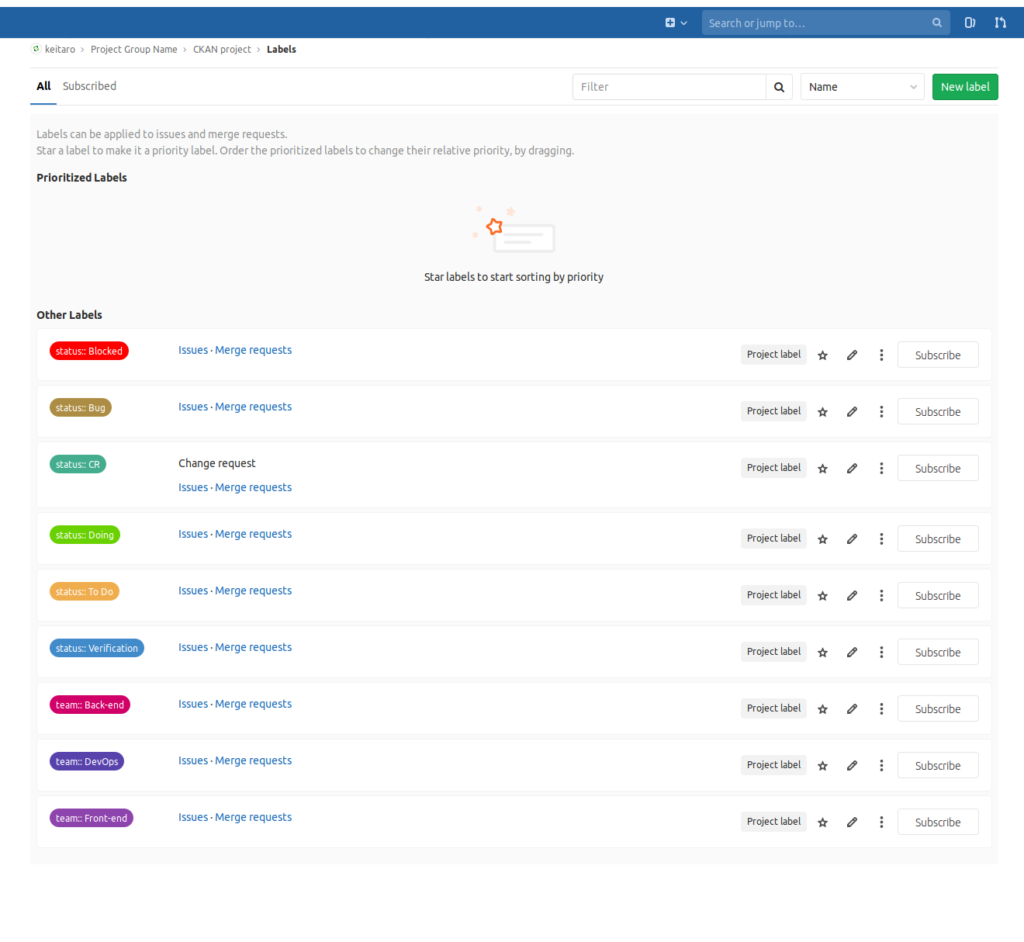The height and width of the screenshot is (942, 1024).
Task: Open the three-dot menu for "status:: To Do"
Action: point(881,595)
